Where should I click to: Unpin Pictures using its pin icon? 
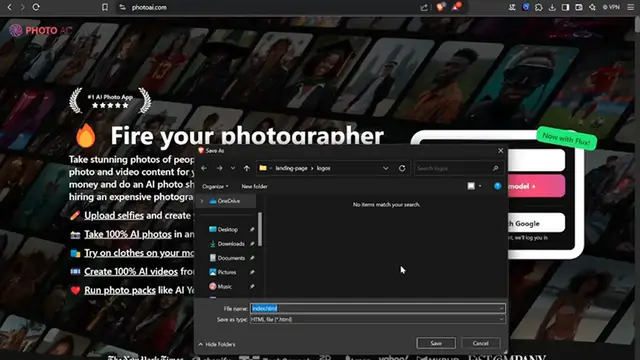click(252, 272)
